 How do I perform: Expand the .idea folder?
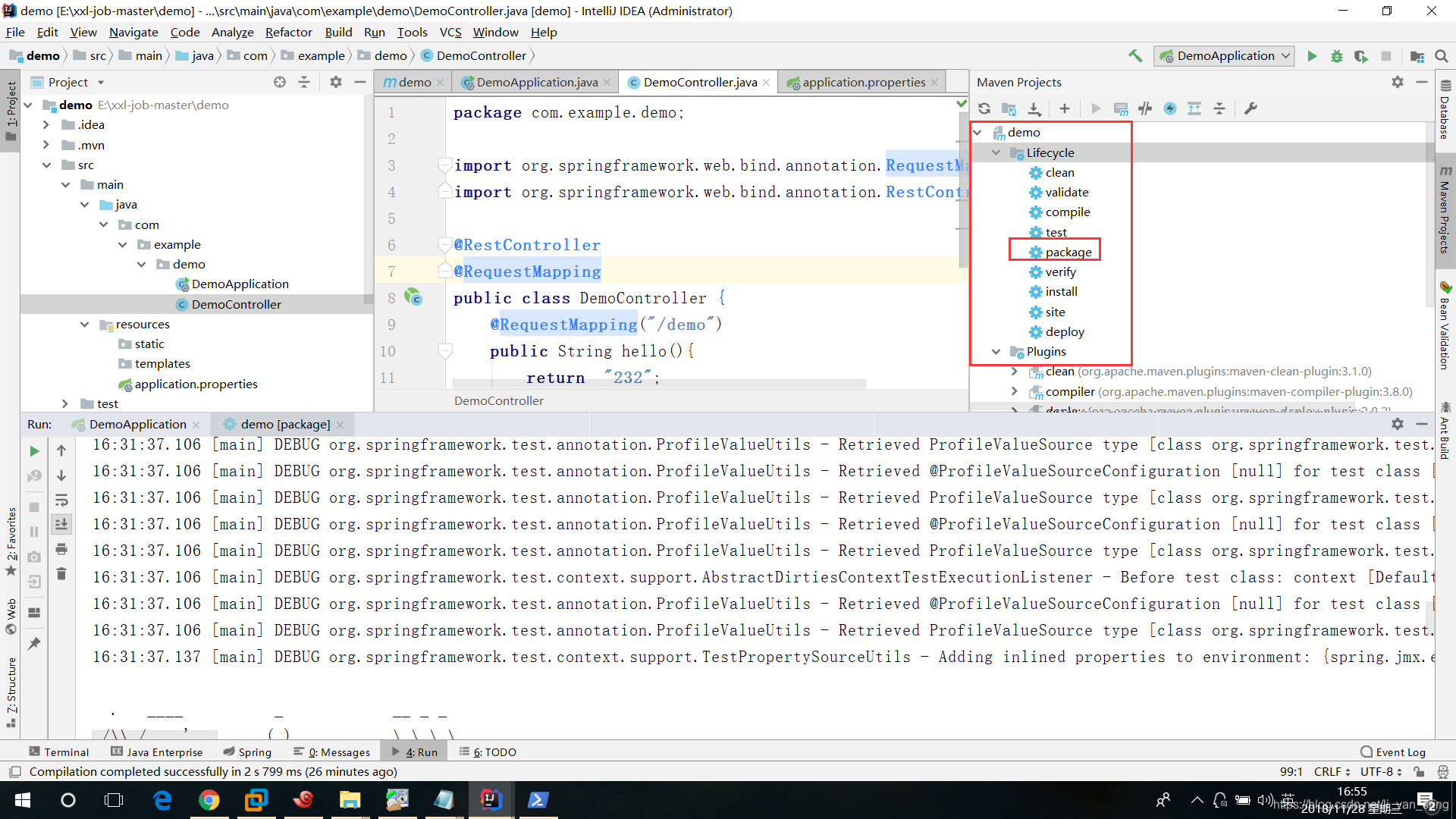(46, 124)
